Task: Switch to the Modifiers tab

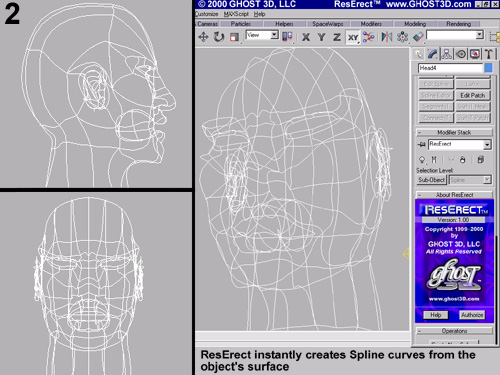Action: tap(371, 24)
